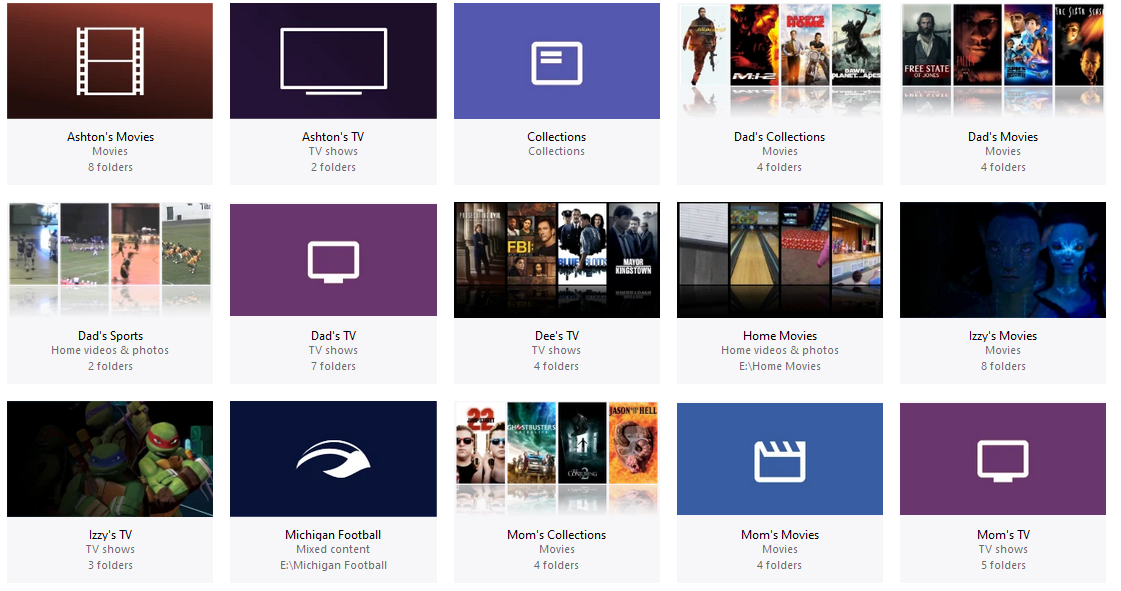
Task: Click 'TV shows' under Dad's TV
Action: (x=333, y=350)
